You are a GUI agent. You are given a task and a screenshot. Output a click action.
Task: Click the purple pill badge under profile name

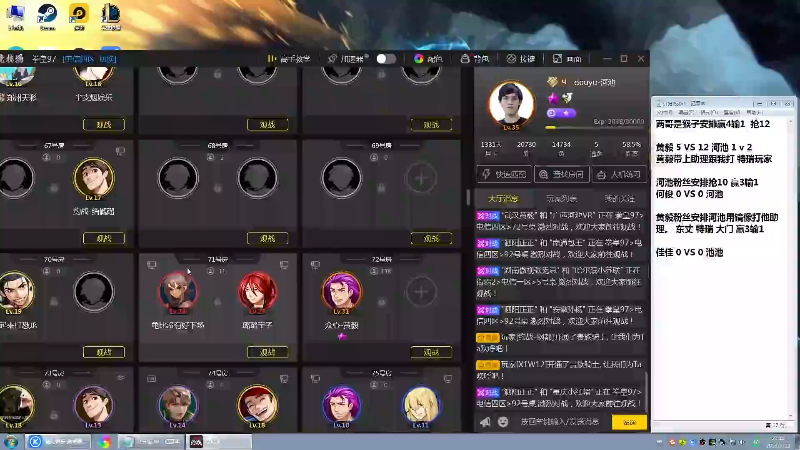click(x=561, y=113)
